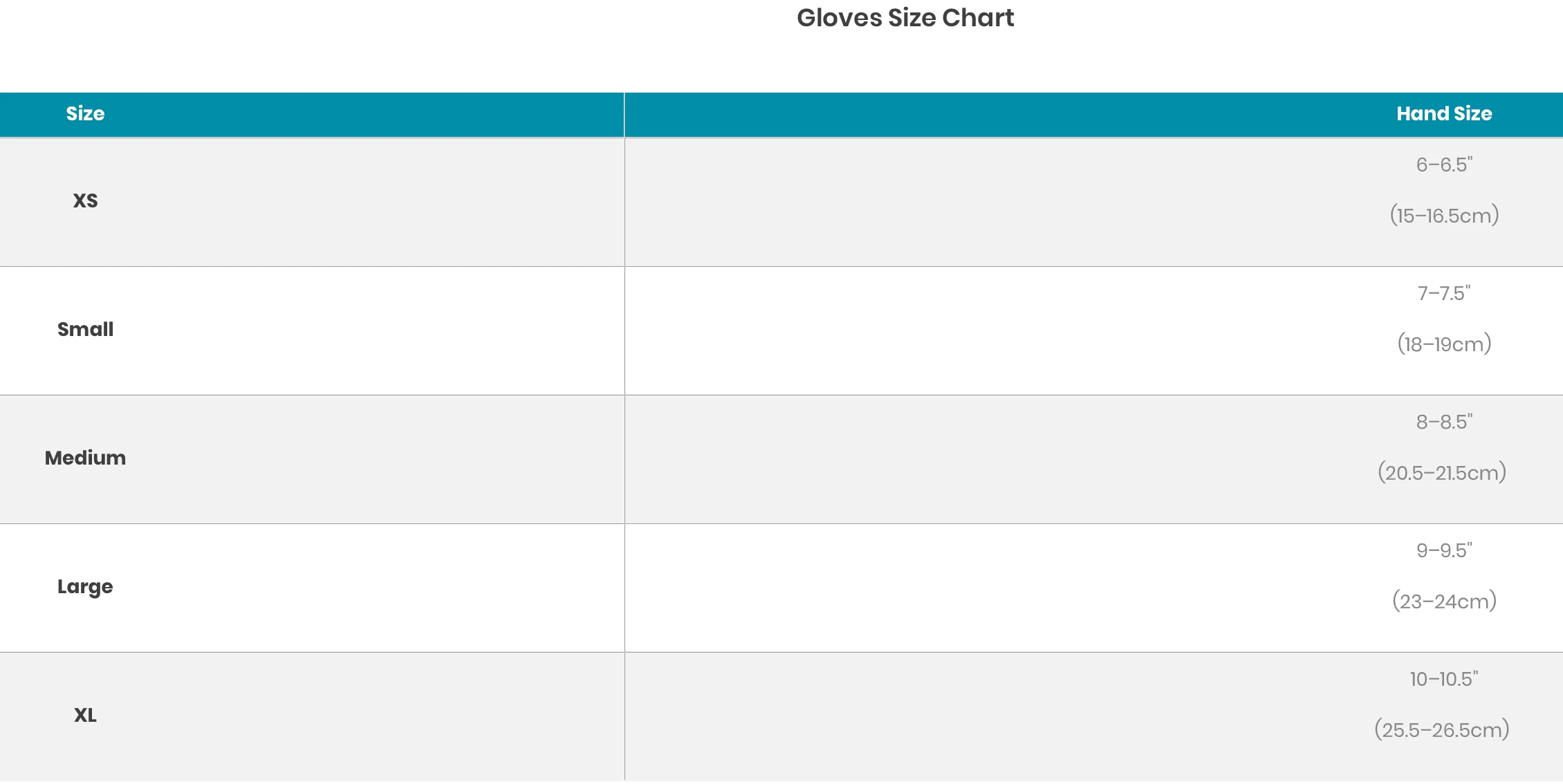Click the 9–9.5" hand size value
Viewport: 1563px width, 784px height.
[1444, 550]
